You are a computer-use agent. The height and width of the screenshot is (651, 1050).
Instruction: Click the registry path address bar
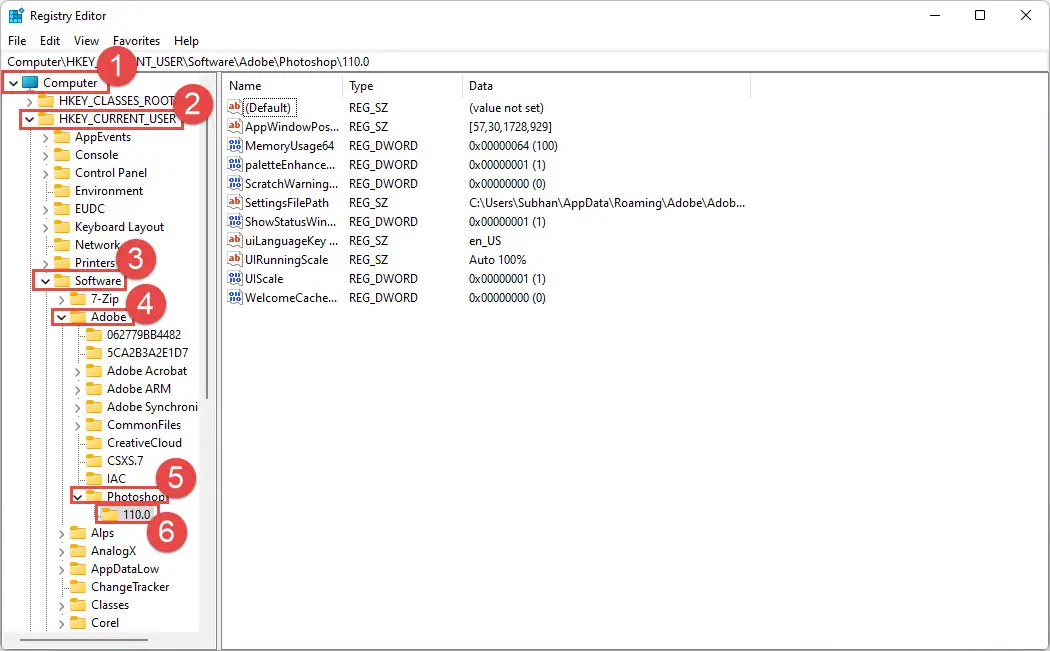tap(525, 62)
